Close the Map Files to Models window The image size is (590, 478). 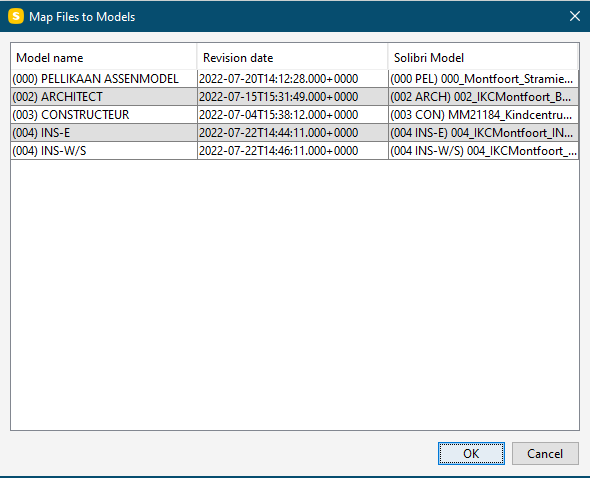point(575,16)
